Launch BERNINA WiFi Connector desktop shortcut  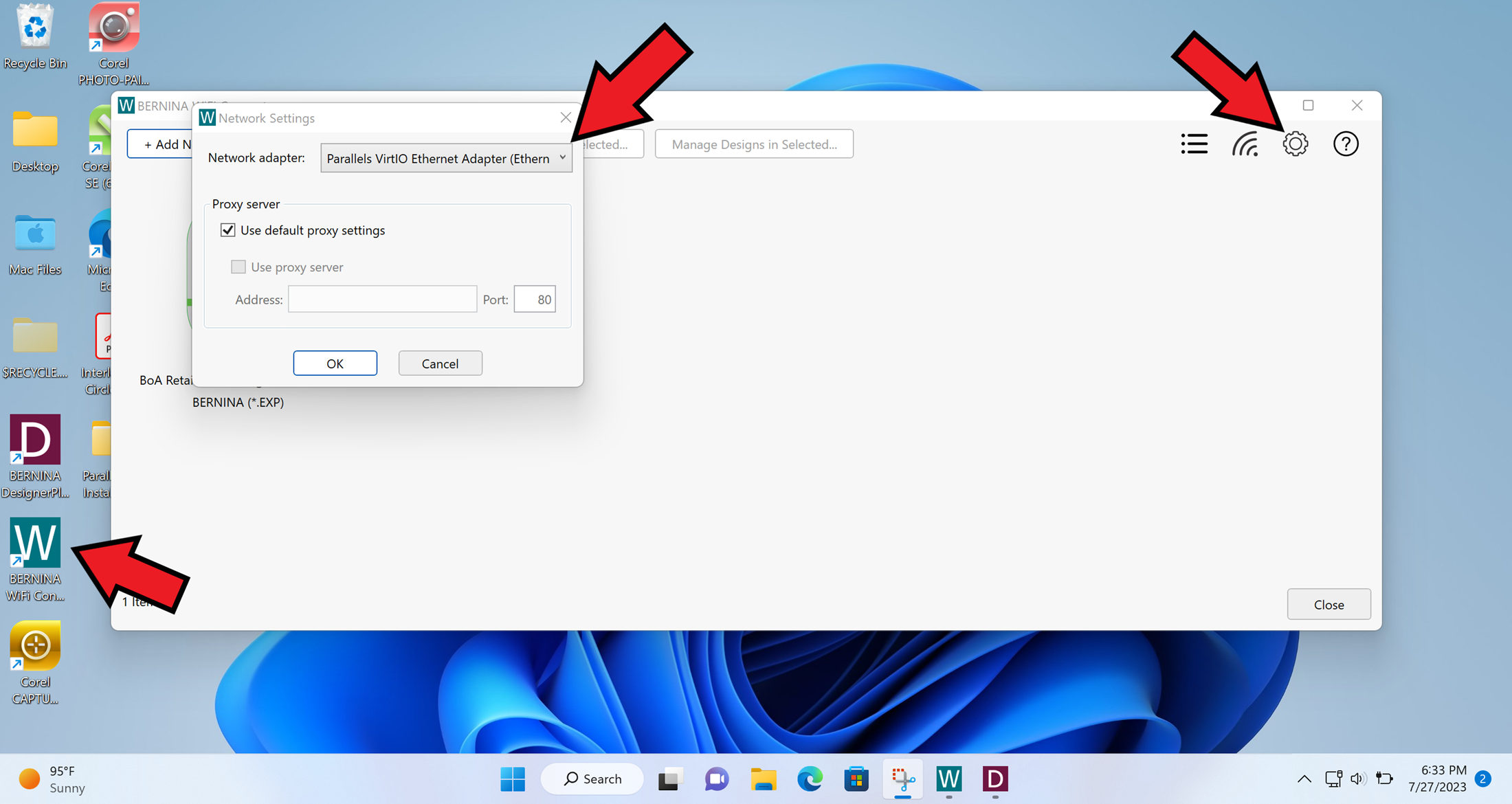coord(35,560)
